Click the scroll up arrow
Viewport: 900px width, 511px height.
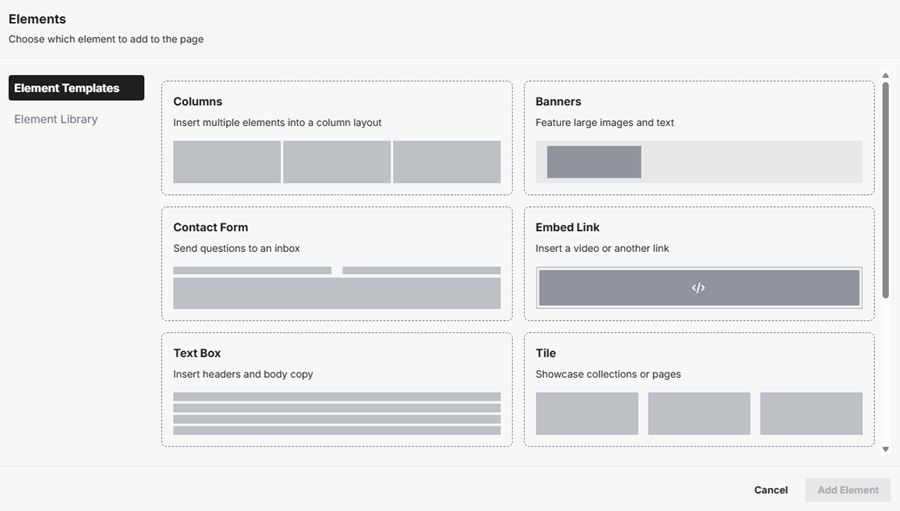[x=885, y=75]
